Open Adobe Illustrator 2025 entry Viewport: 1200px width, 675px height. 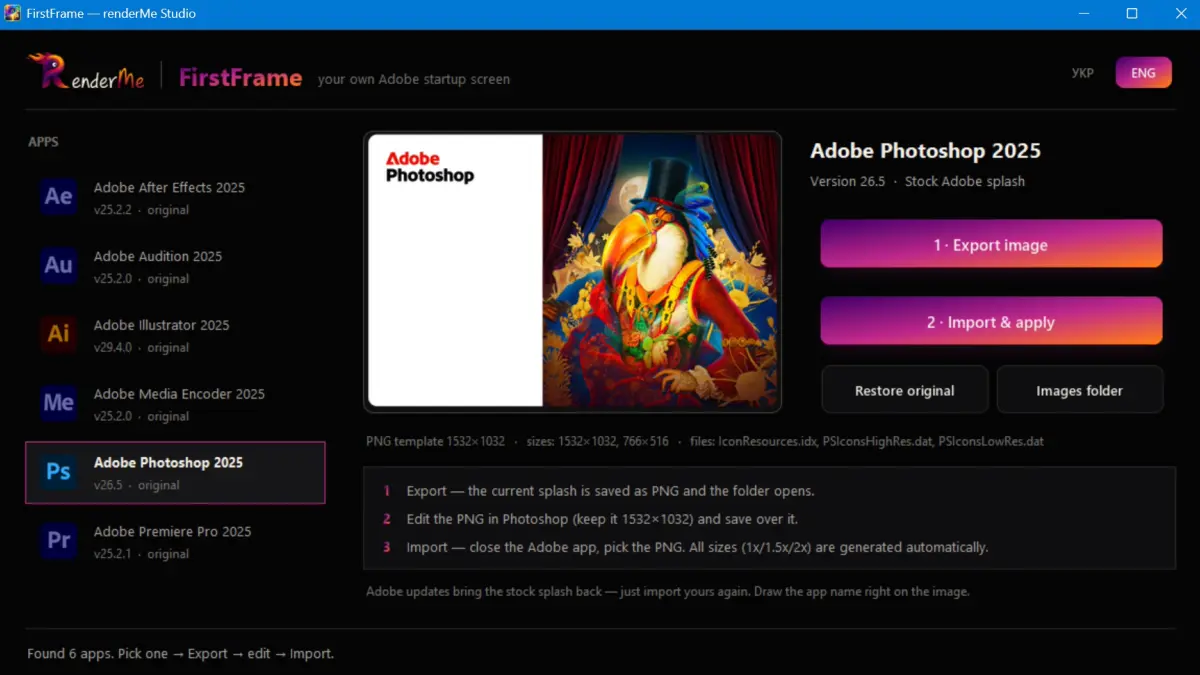tap(175, 335)
